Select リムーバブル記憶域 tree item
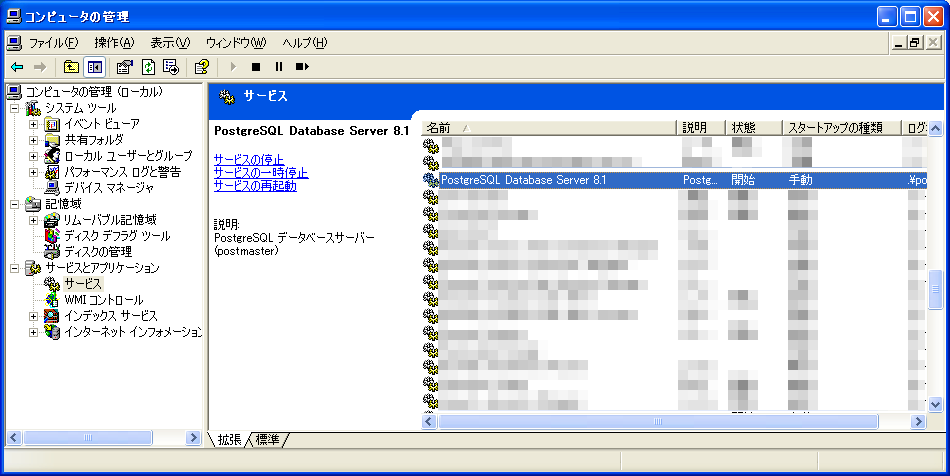This screenshot has height=476, width=950. tap(110, 220)
